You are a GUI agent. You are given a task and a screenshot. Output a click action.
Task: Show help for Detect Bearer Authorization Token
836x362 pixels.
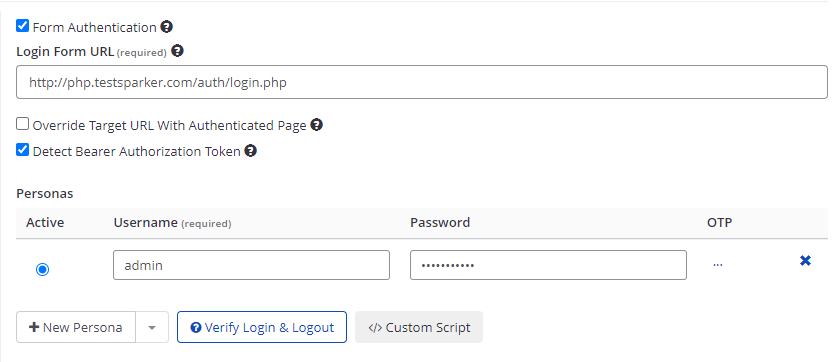click(x=251, y=151)
